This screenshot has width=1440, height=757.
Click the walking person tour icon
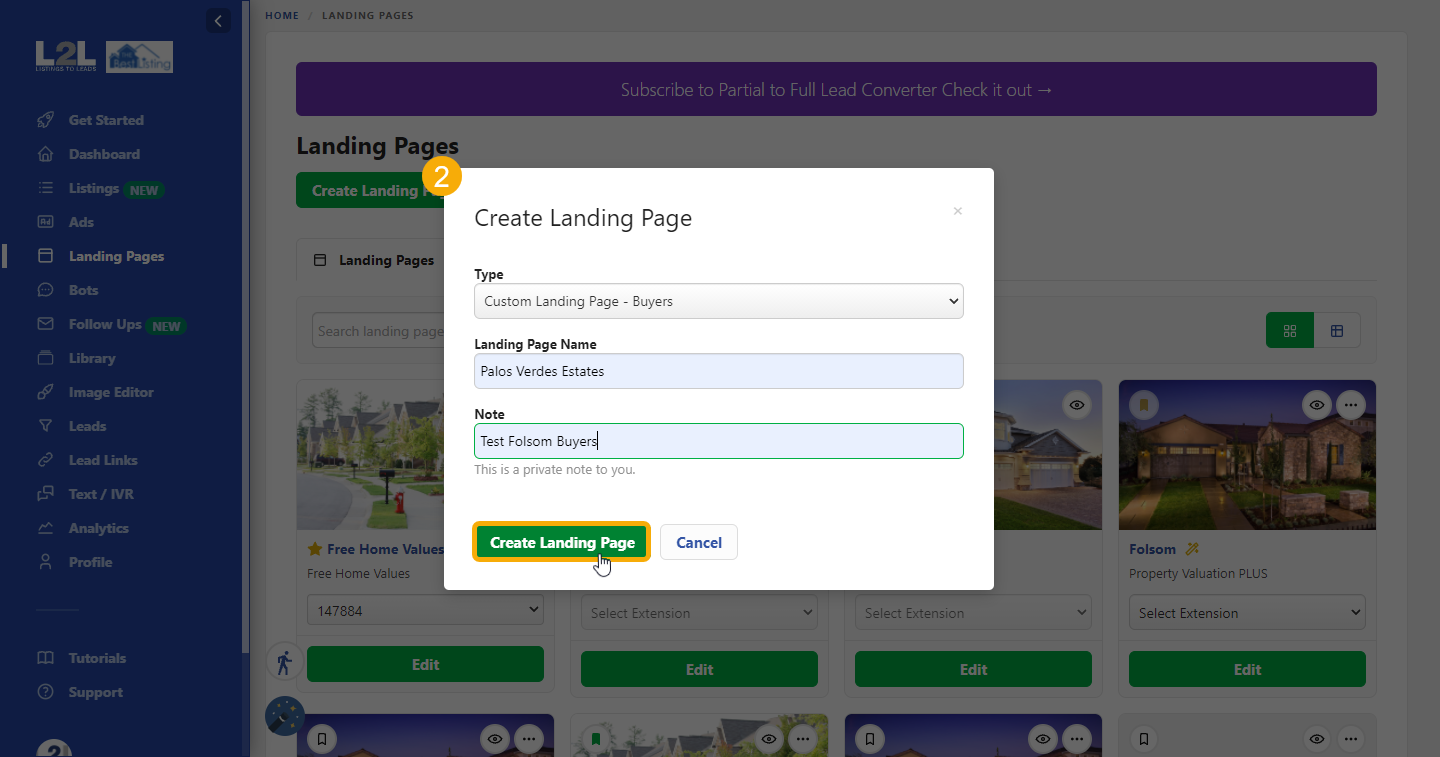(x=284, y=662)
